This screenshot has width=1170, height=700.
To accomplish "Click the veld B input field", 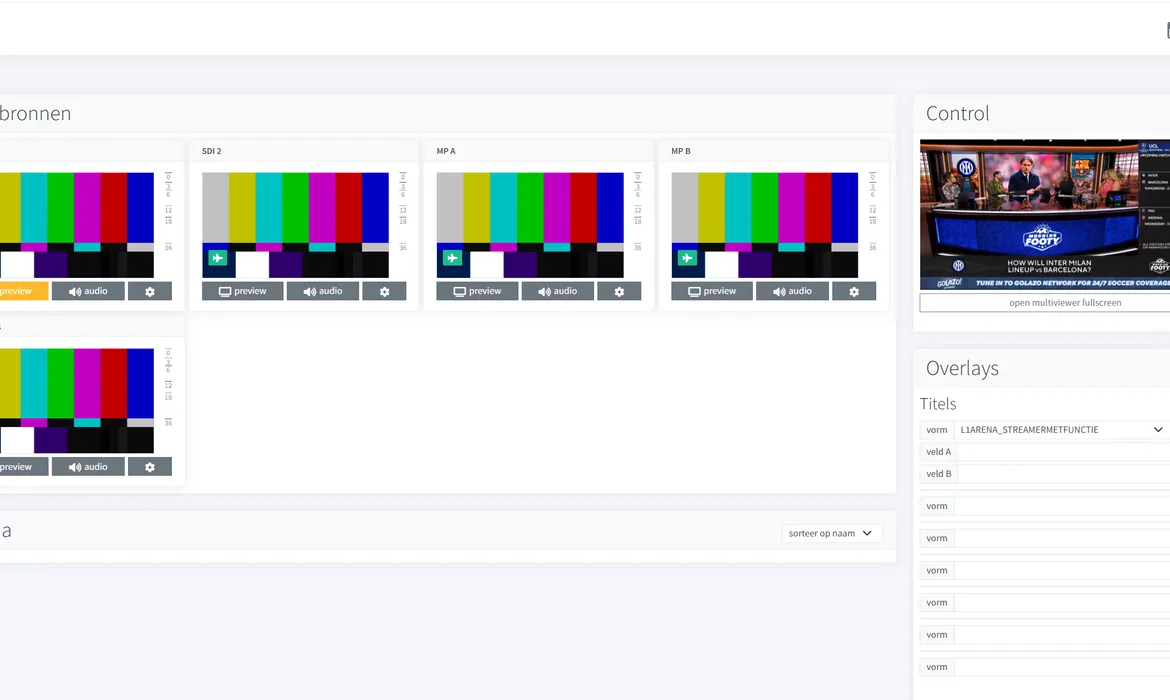I will (x=1063, y=473).
